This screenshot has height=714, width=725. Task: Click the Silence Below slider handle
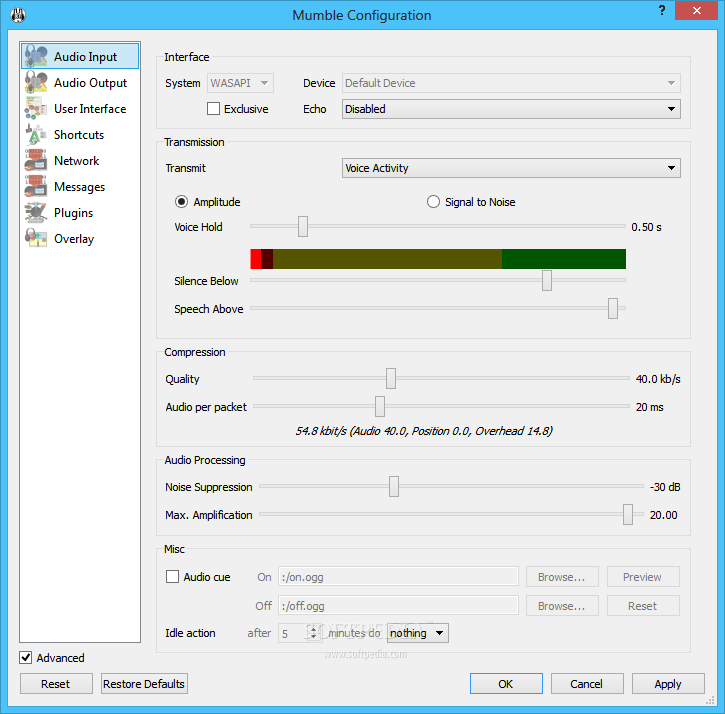(547, 280)
